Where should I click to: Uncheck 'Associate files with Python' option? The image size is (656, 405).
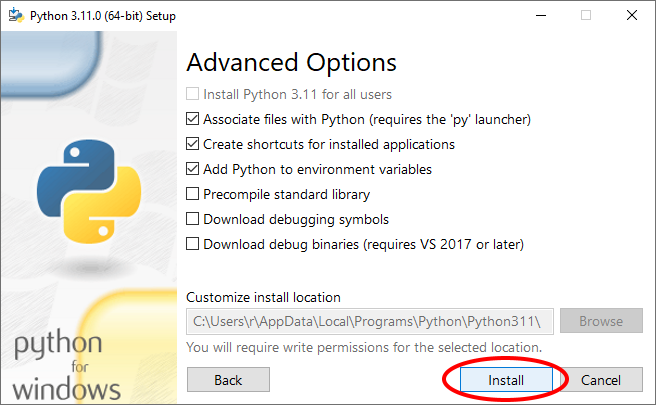click(192, 119)
